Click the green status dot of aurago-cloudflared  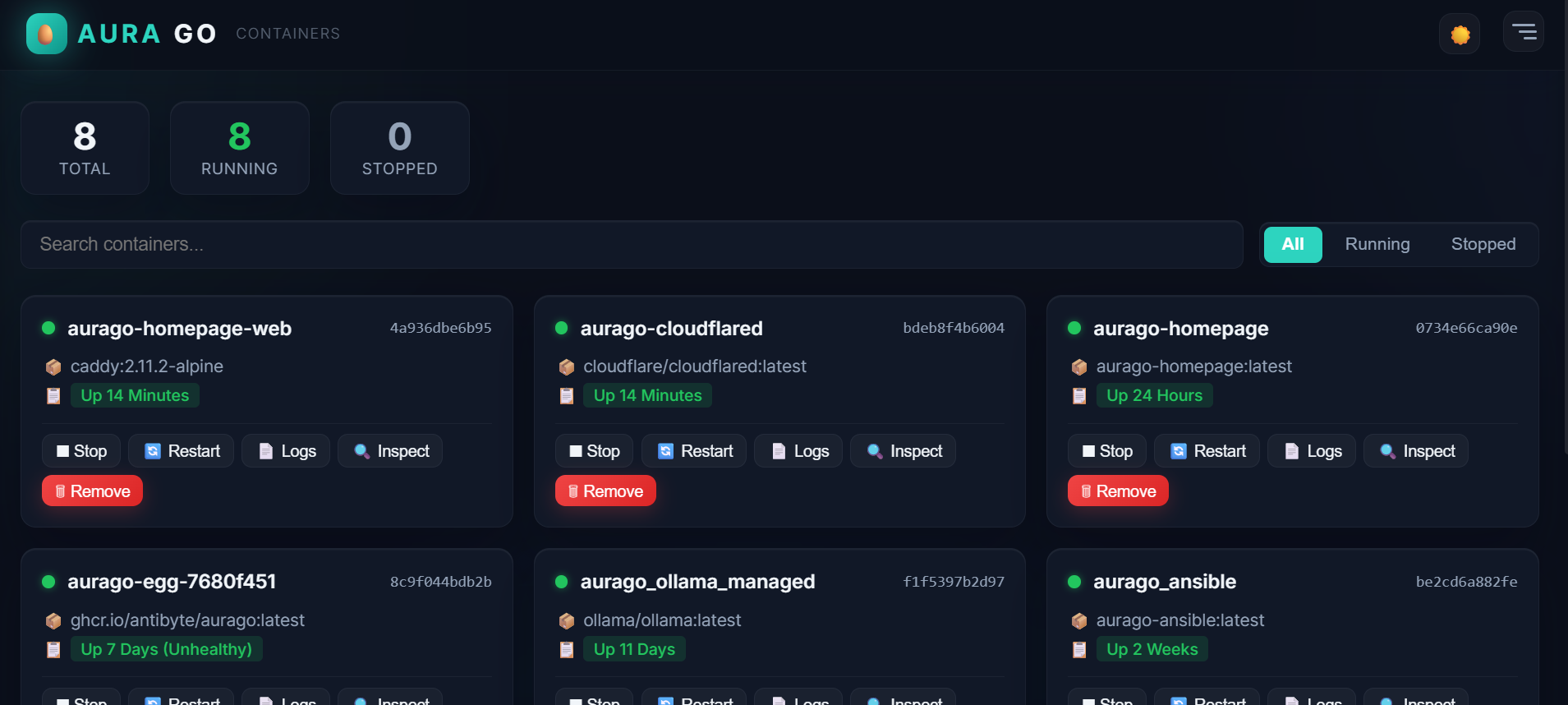point(562,328)
